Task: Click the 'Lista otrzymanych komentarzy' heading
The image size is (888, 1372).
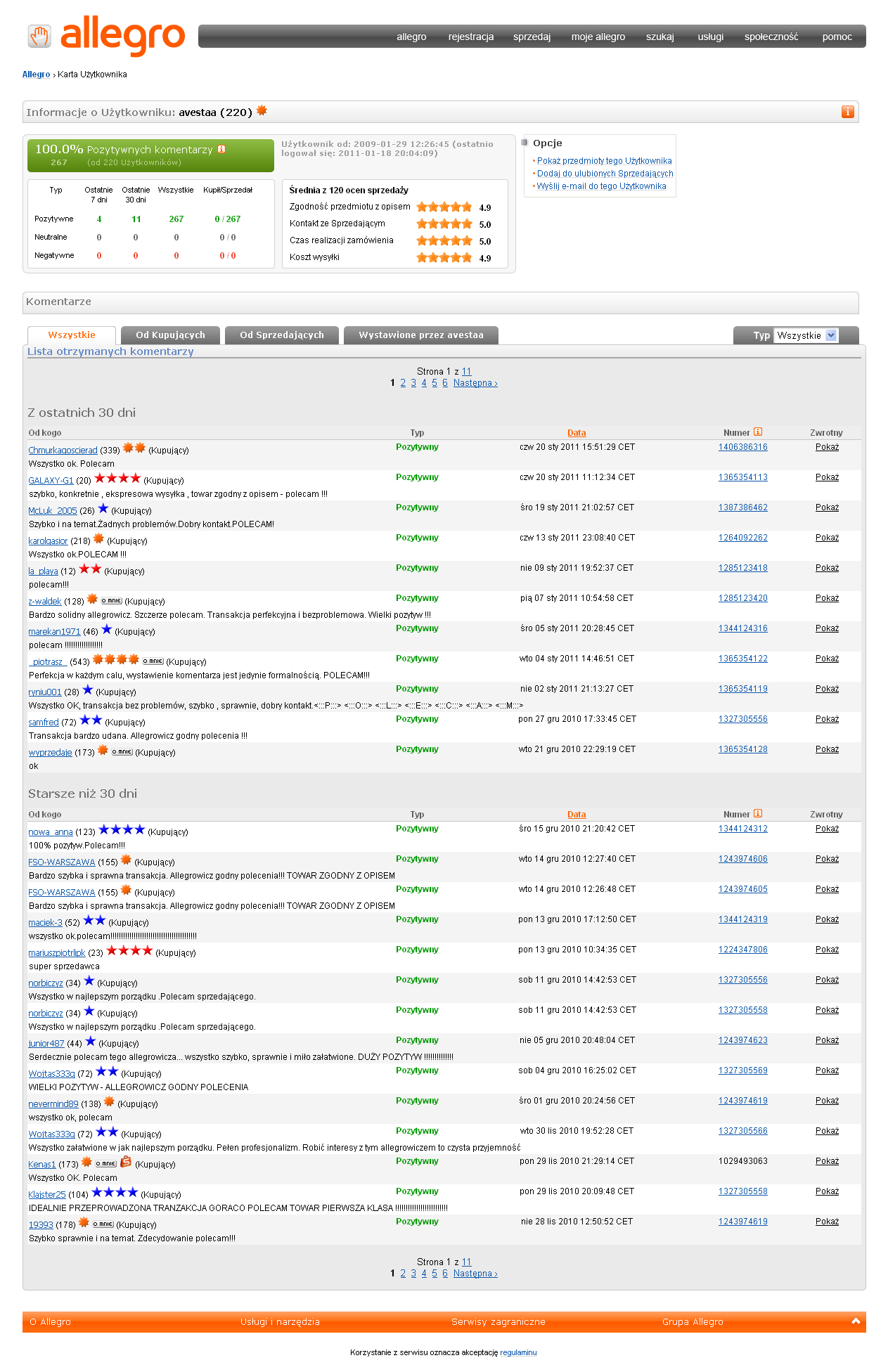Action: 110,351
